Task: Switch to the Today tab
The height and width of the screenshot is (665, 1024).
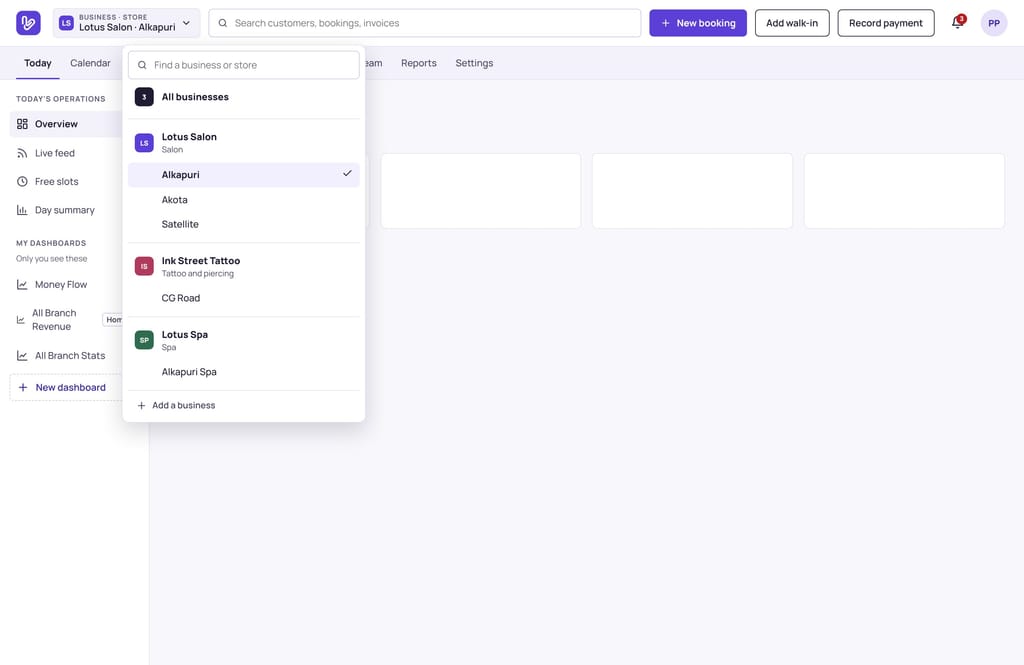Action: tap(38, 63)
